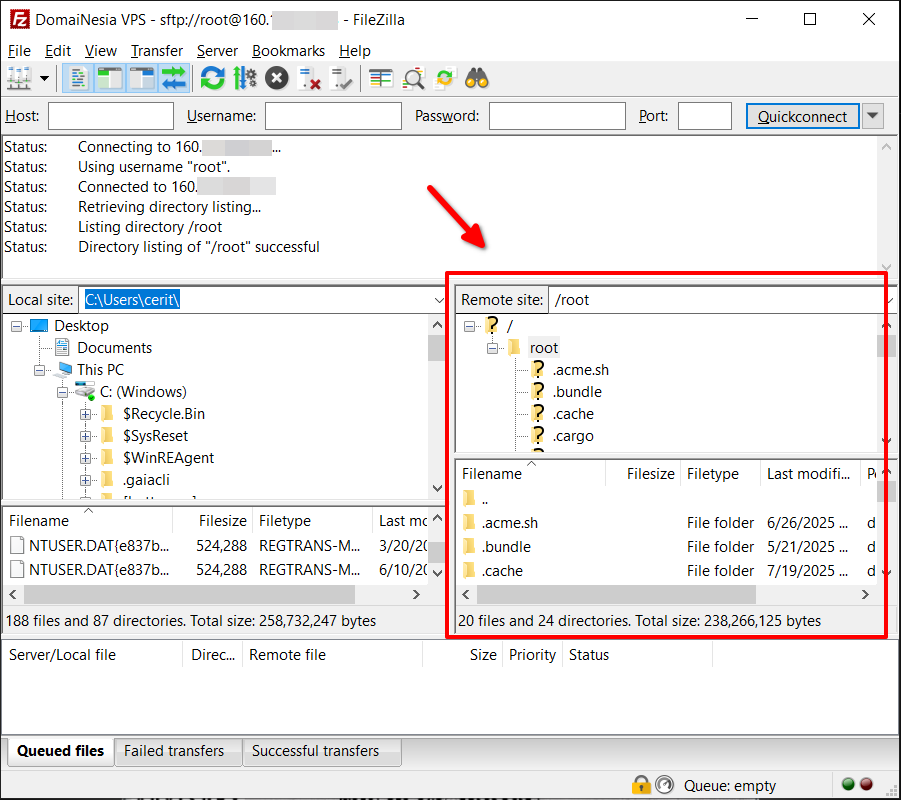This screenshot has height=800, width=901.
Task: Expand the .gaiacli folder
Action: 85,480
